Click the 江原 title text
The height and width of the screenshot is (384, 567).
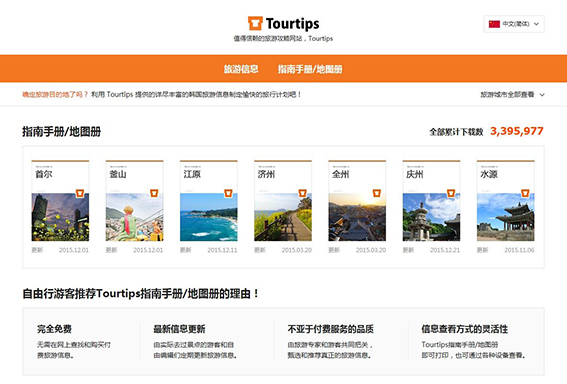192,174
